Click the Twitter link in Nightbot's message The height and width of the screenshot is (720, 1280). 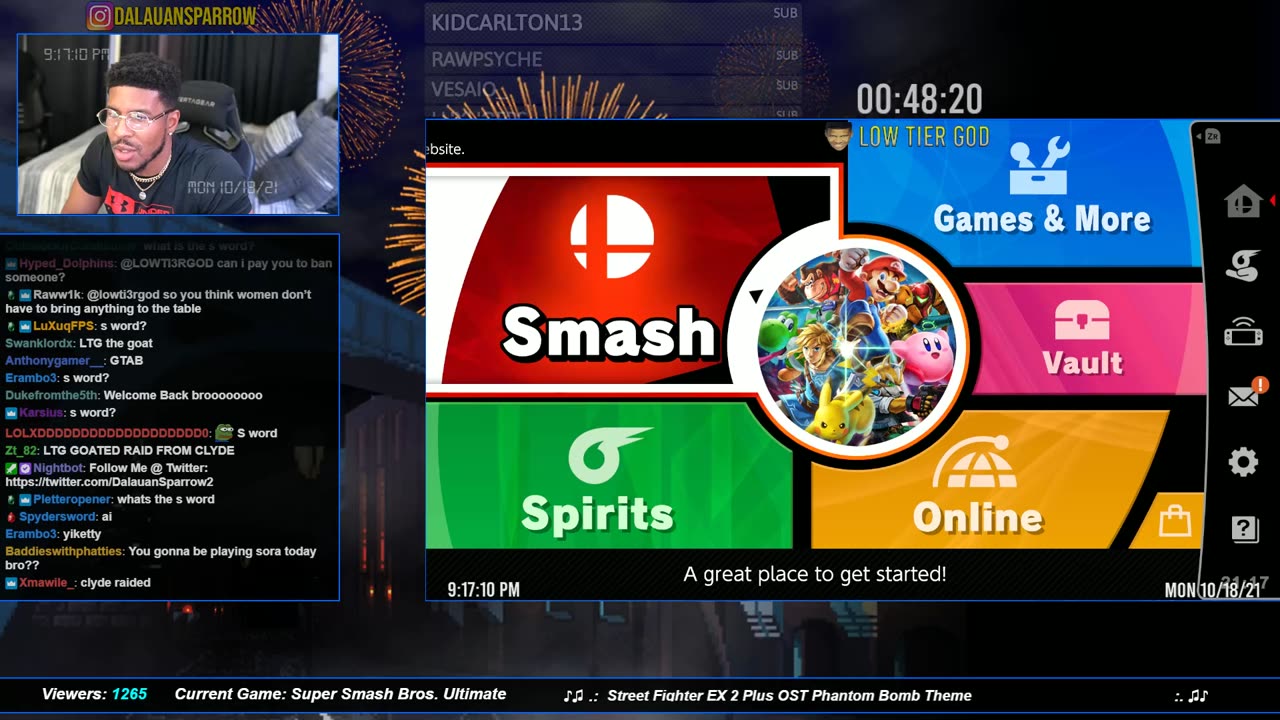click(x=109, y=482)
